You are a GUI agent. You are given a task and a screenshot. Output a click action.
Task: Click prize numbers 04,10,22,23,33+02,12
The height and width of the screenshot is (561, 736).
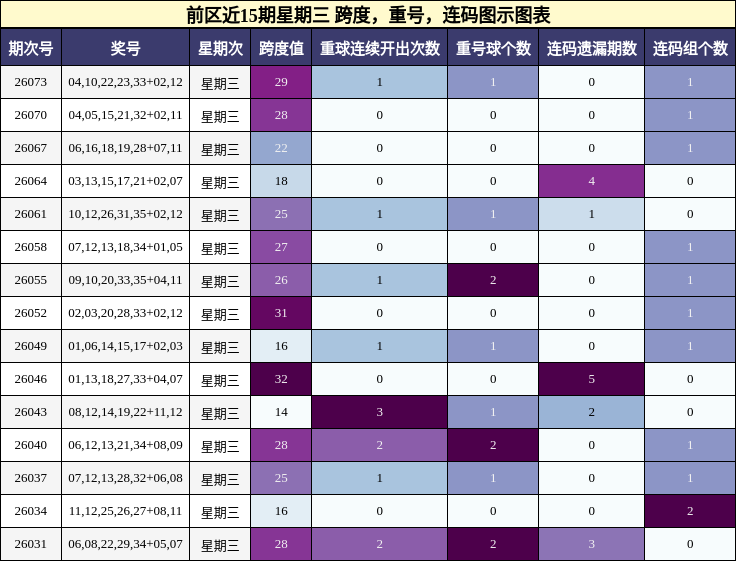point(125,82)
